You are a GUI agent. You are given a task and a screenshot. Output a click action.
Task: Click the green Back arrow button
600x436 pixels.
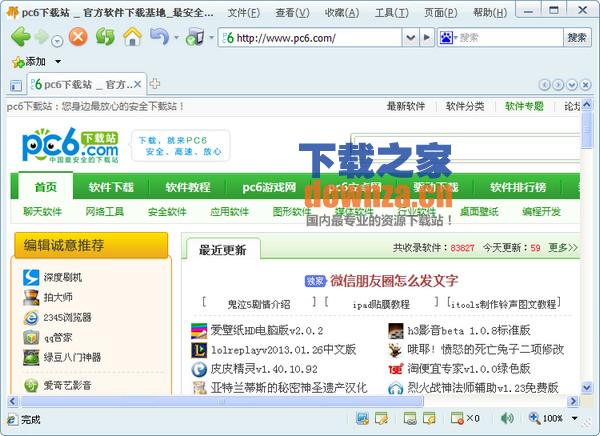click(20, 37)
